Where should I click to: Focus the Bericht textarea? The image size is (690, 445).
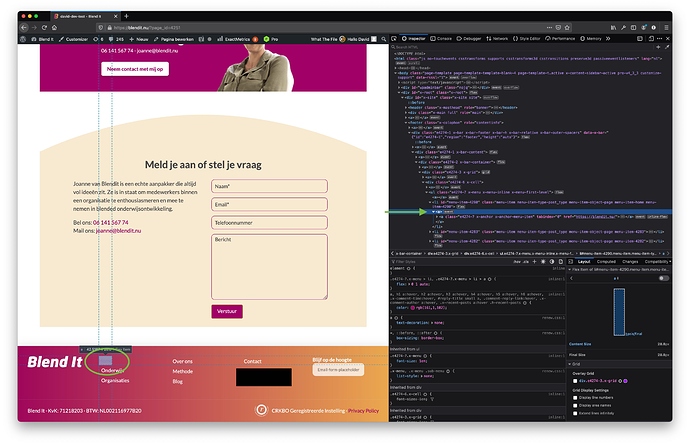pyautogui.click(x=269, y=267)
